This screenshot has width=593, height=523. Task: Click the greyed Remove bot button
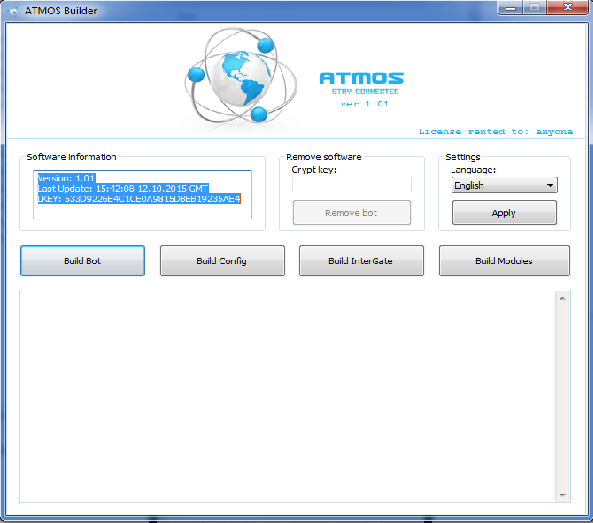click(352, 213)
